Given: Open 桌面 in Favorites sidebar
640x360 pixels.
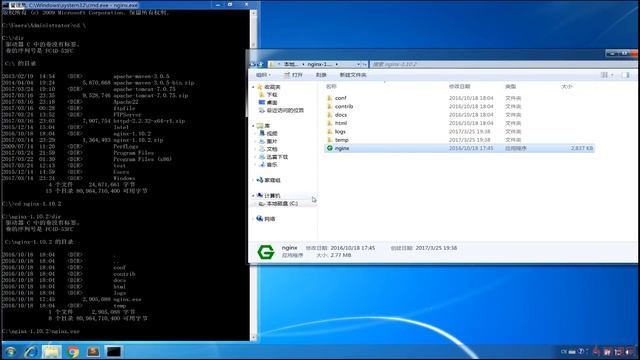Looking at the screenshot, I should (x=272, y=102).
